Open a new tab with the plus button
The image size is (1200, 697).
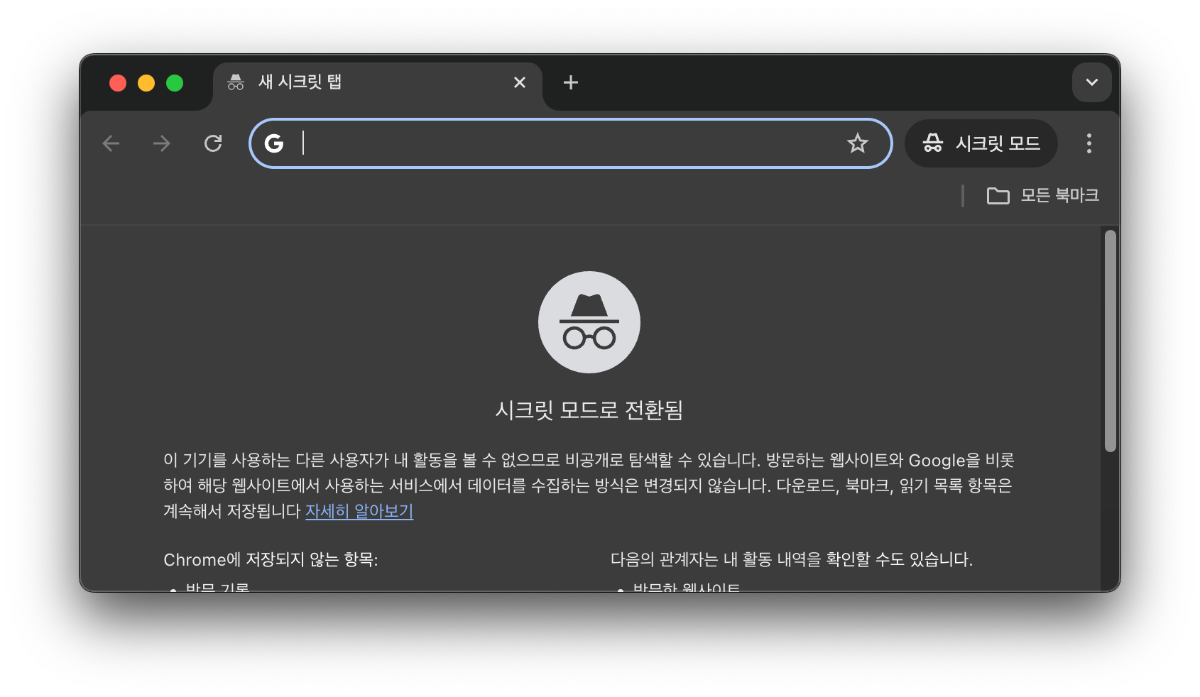click(570, 82)
